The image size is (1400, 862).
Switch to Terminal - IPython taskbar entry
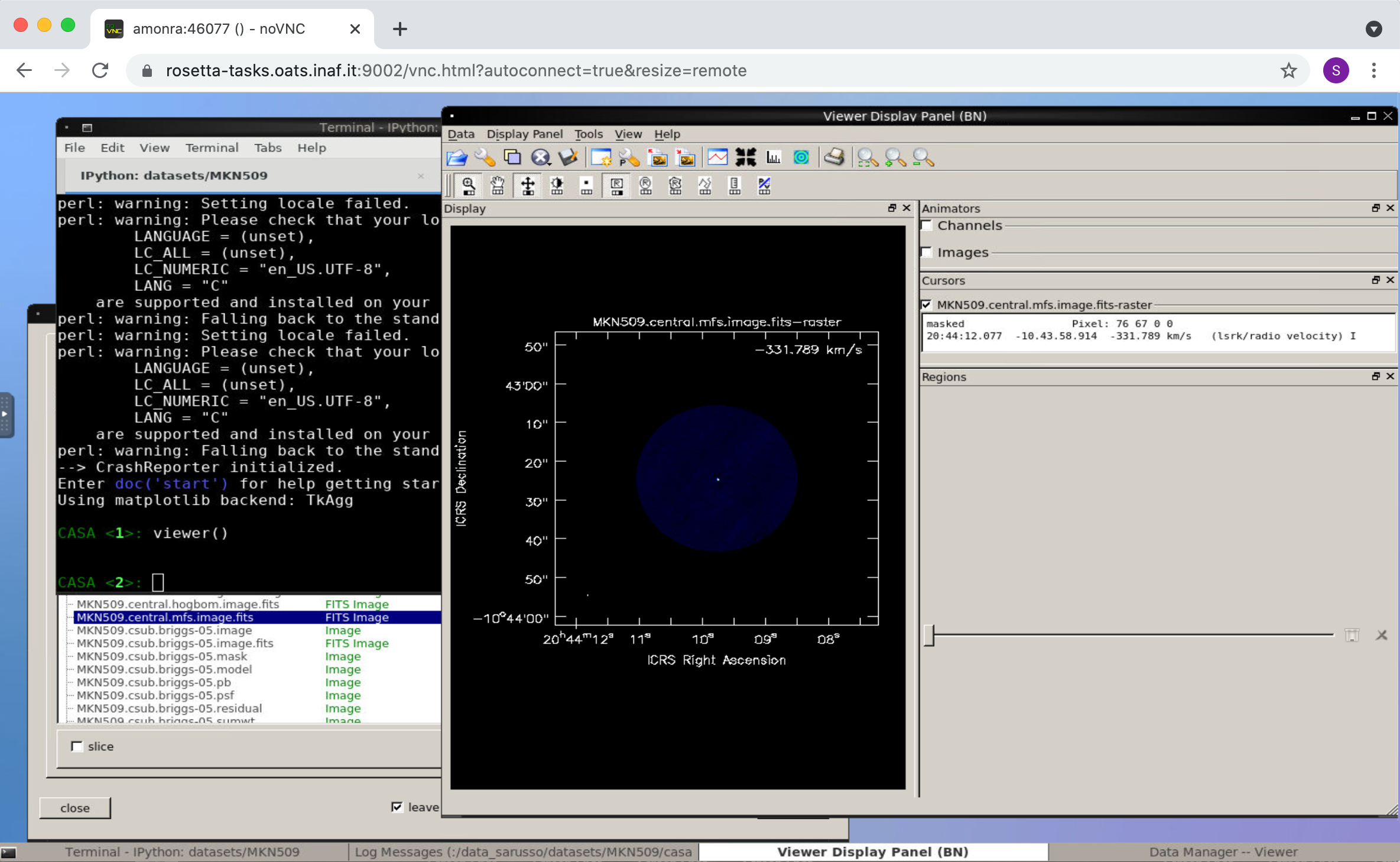(x=182, y=852)
